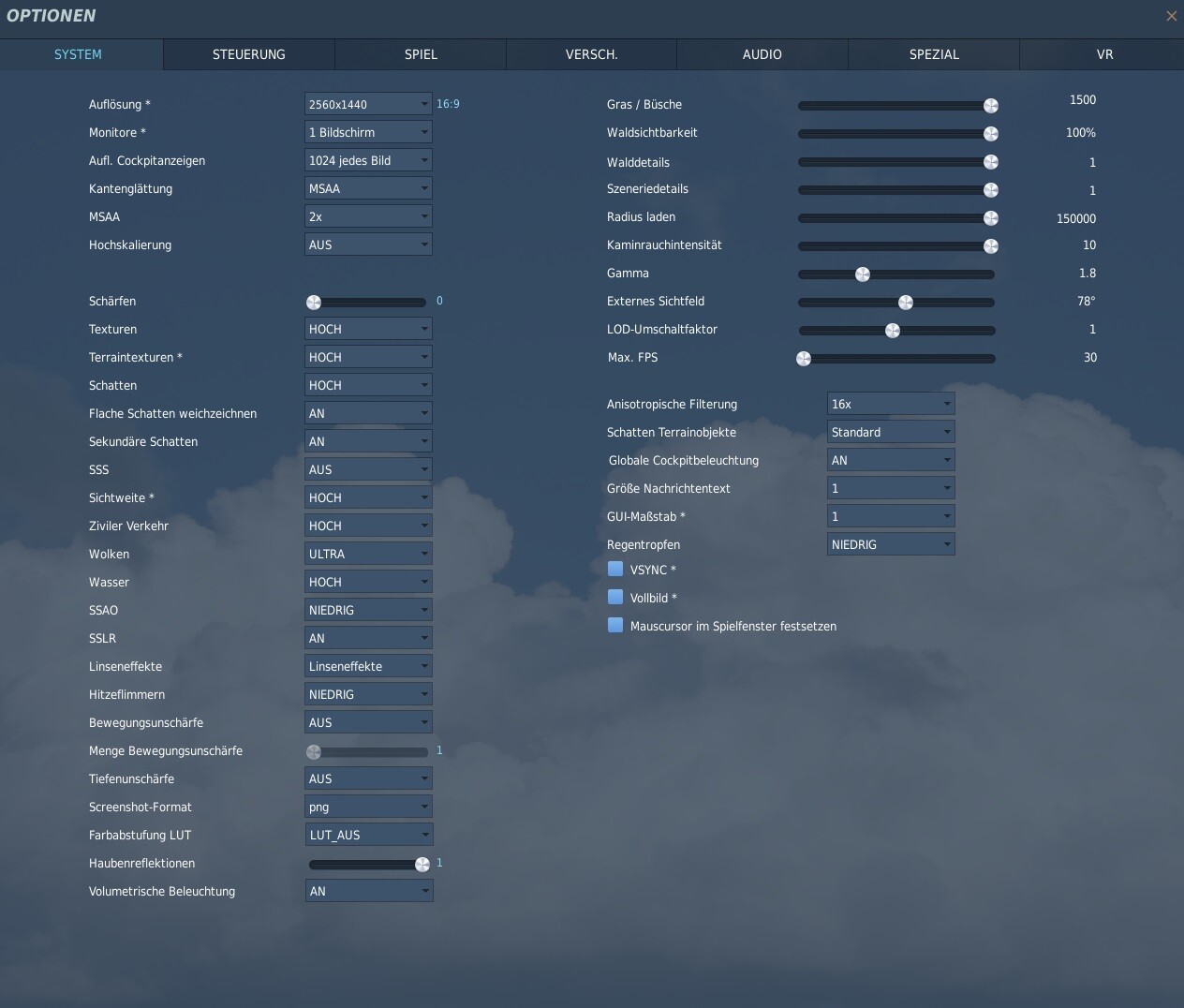Click the Gamma slider handle

[x=863, y=274]
